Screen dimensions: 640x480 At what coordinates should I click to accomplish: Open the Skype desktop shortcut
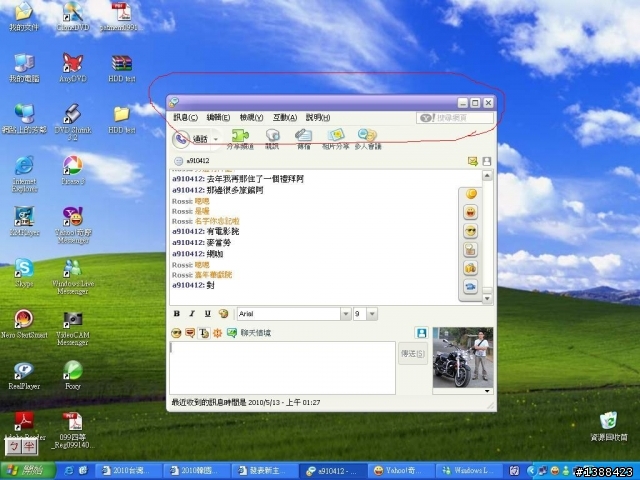(x=24, y=272)
